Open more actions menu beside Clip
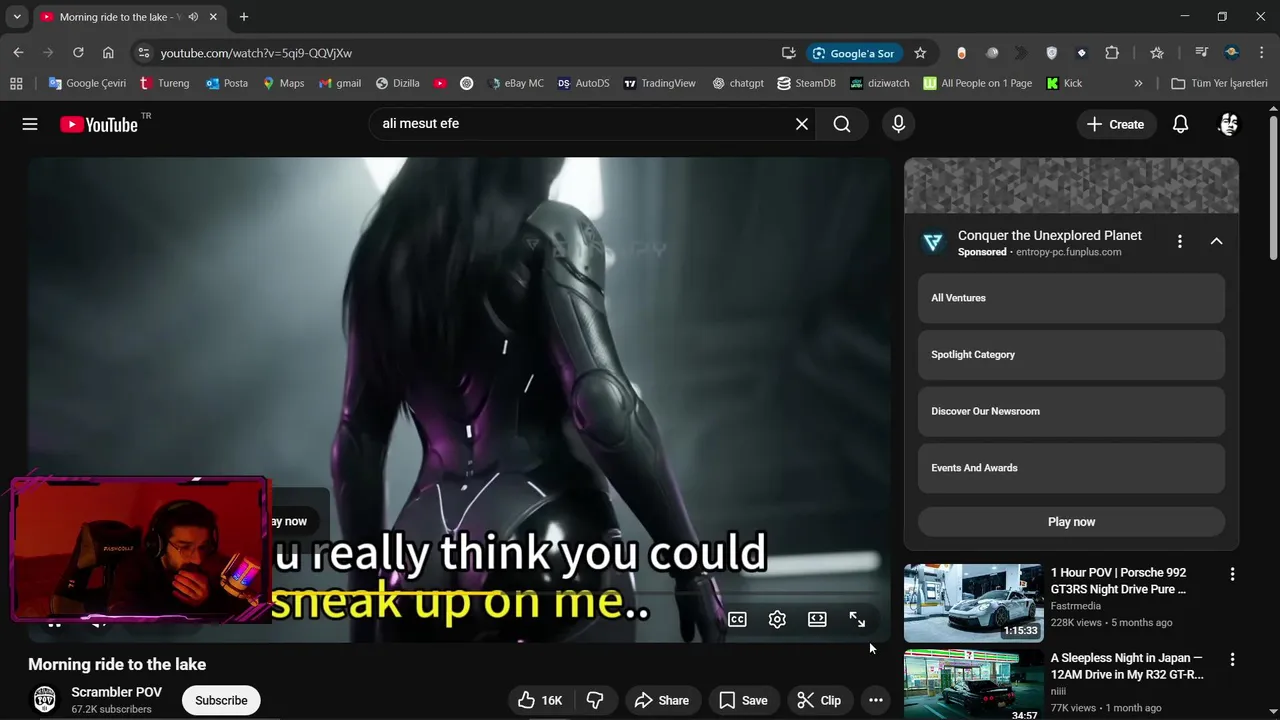The image size is (1280, 720). [x=876, y=700]
